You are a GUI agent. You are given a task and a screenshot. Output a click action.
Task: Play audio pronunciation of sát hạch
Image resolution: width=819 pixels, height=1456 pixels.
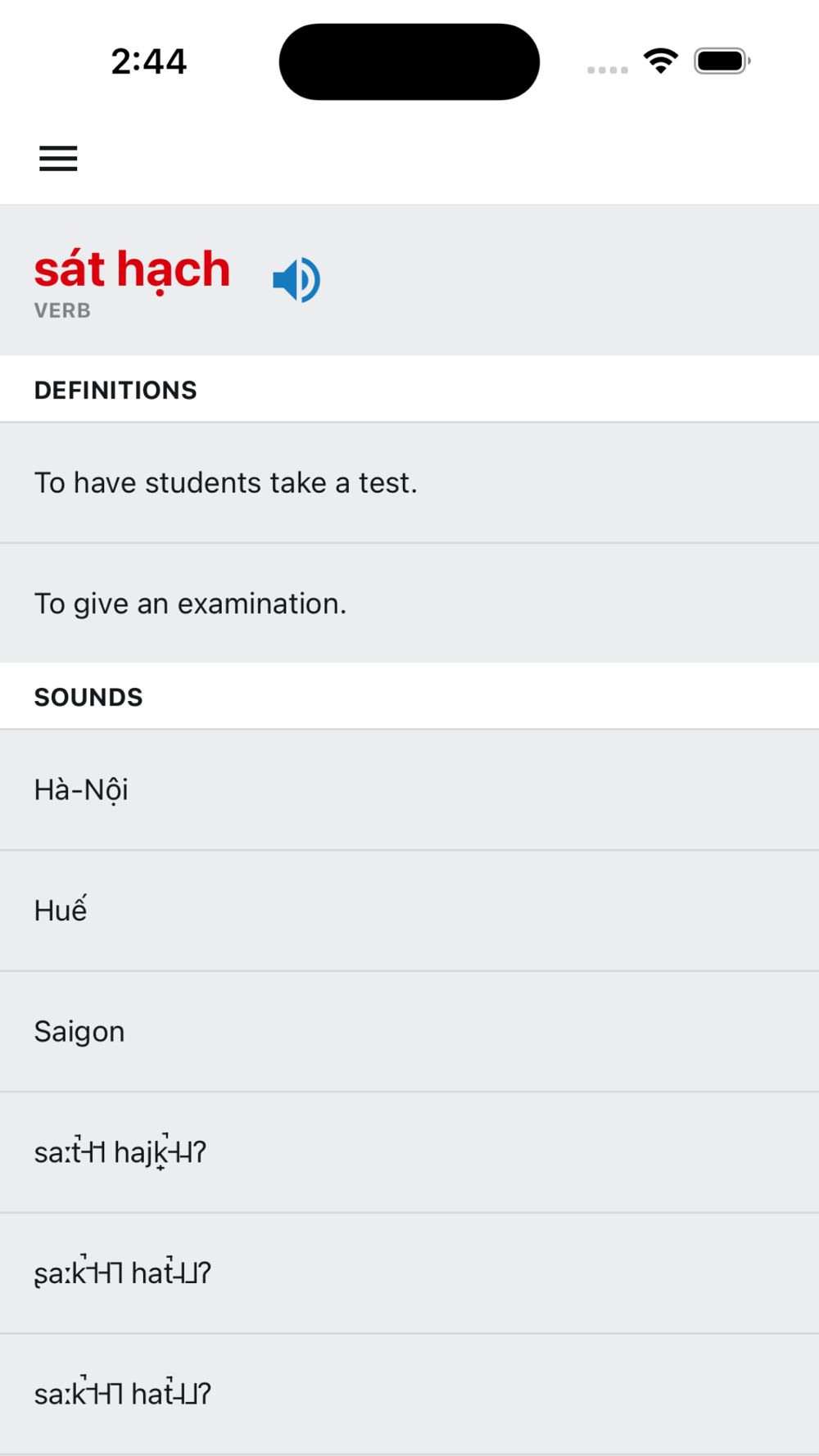click(x=296, y=280)
